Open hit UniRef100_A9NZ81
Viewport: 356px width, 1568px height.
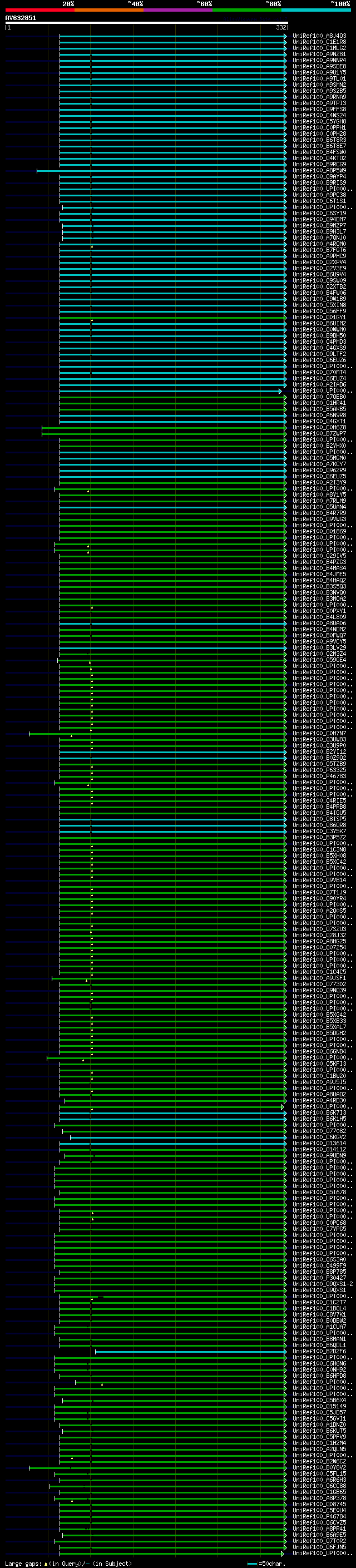click(319, 54)
